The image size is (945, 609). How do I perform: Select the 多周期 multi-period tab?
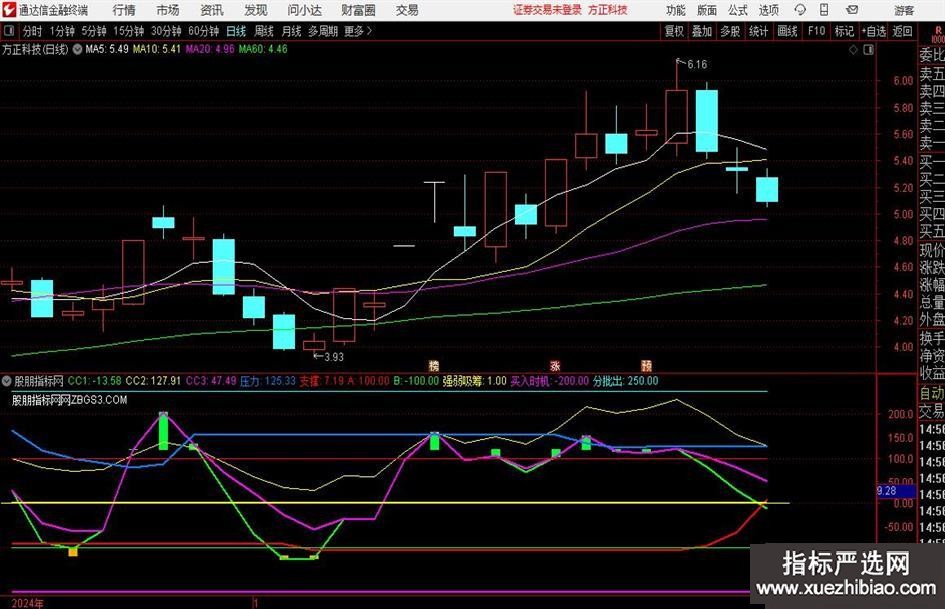[323, 31]
